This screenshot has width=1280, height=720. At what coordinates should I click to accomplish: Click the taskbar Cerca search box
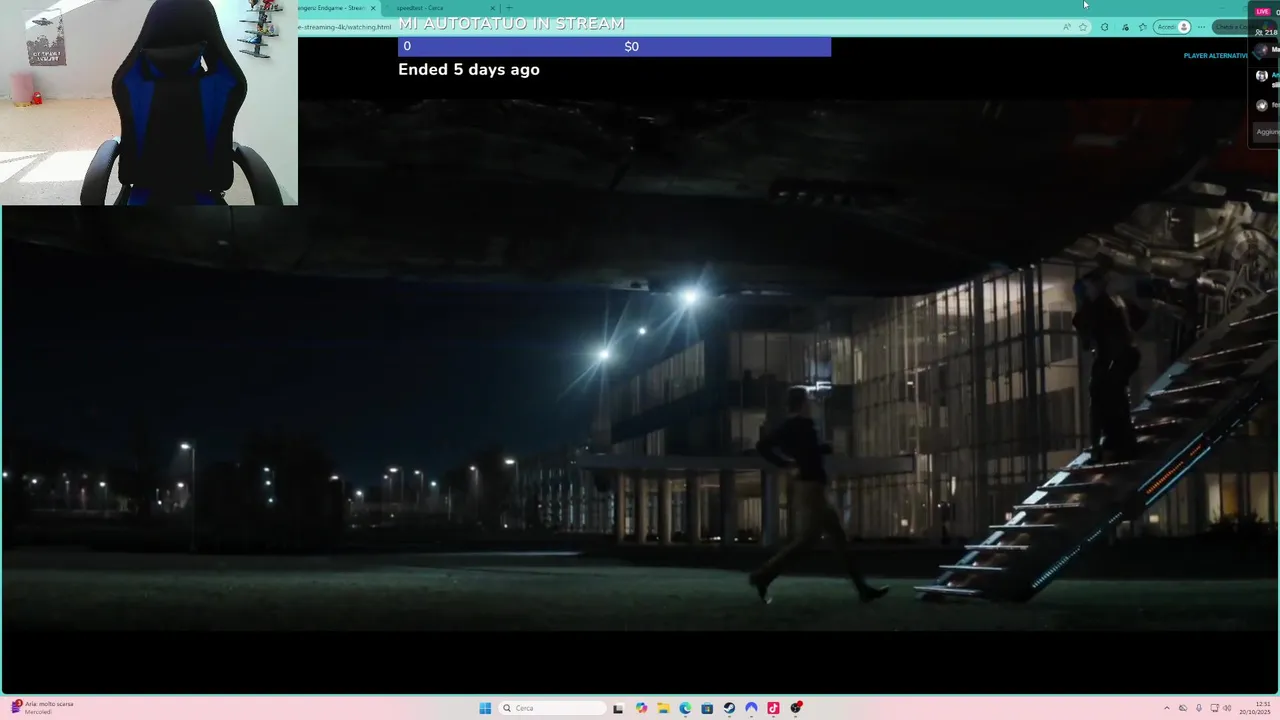pos(553,708)
